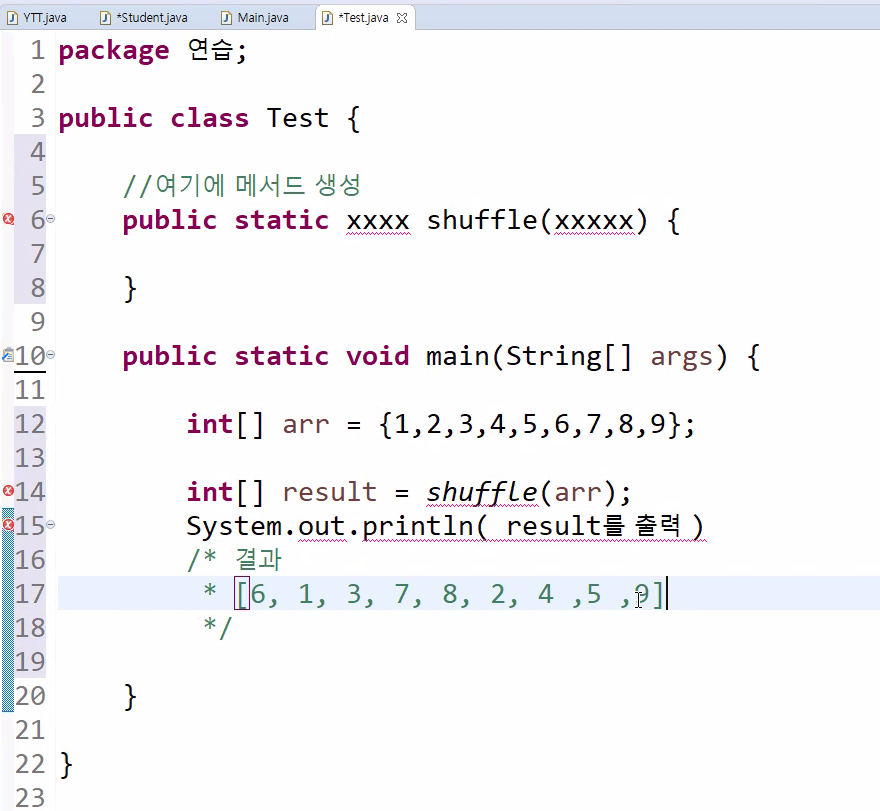Collapse the main method fold at line 10
The width and height of the screenshot is (880, 811).
[51, 354]
